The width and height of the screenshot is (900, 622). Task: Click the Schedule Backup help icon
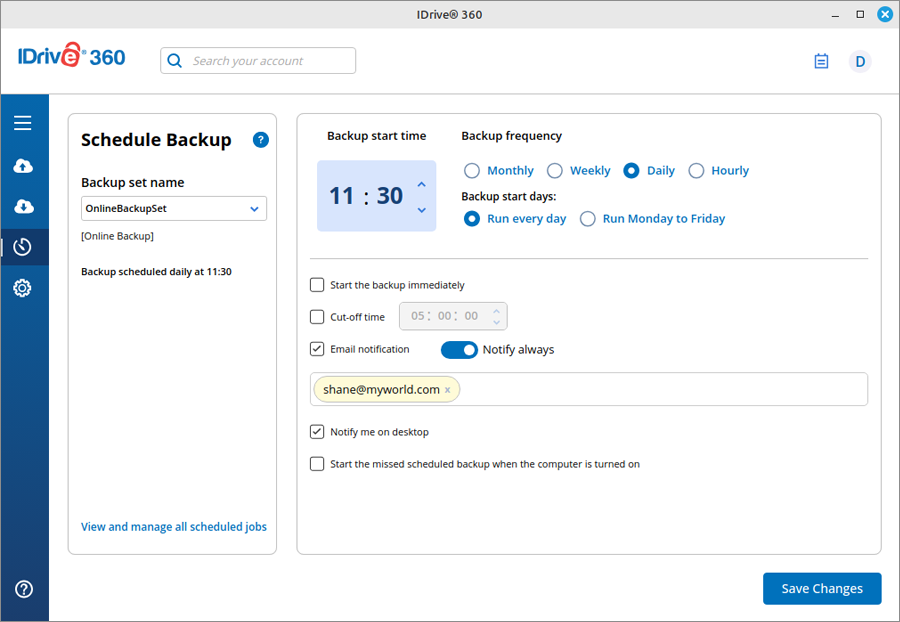point(261,140)
